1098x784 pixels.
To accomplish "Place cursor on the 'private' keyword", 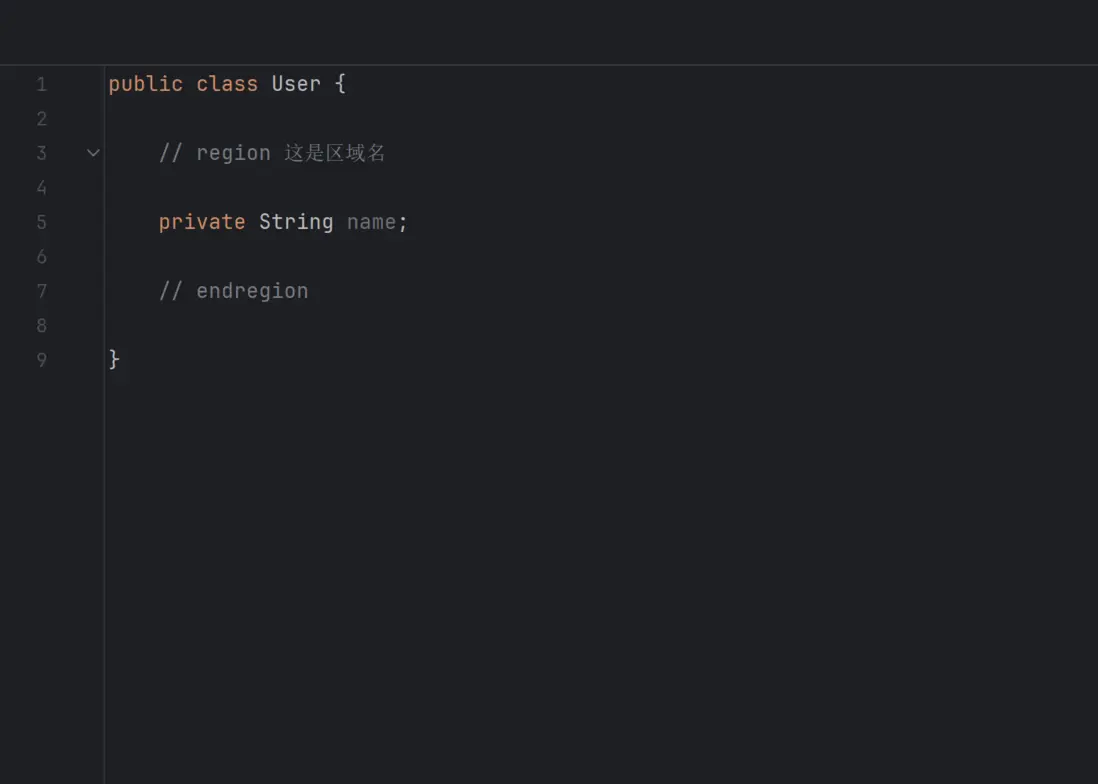I will [x=201, y=222].
